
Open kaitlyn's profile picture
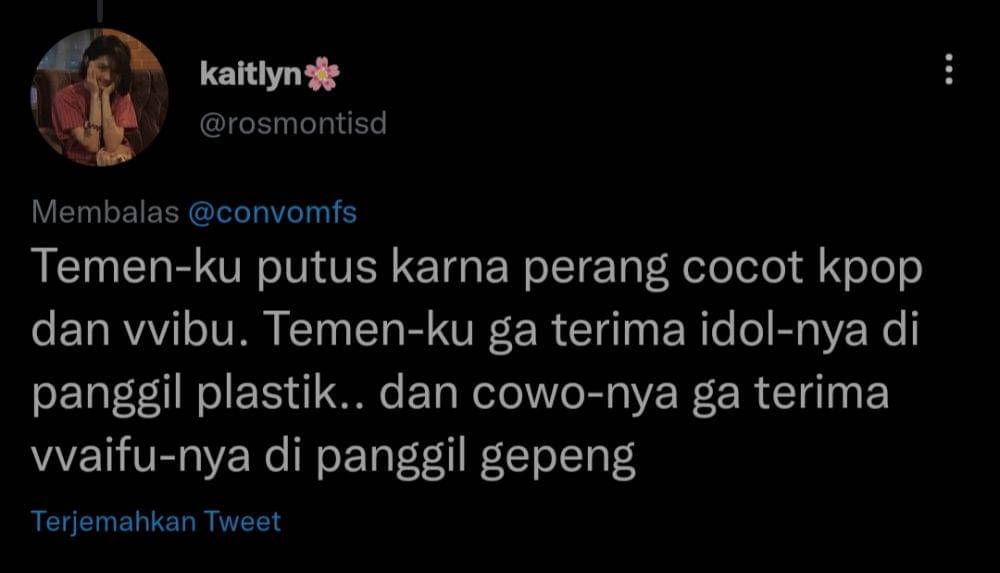click(99, 97)
